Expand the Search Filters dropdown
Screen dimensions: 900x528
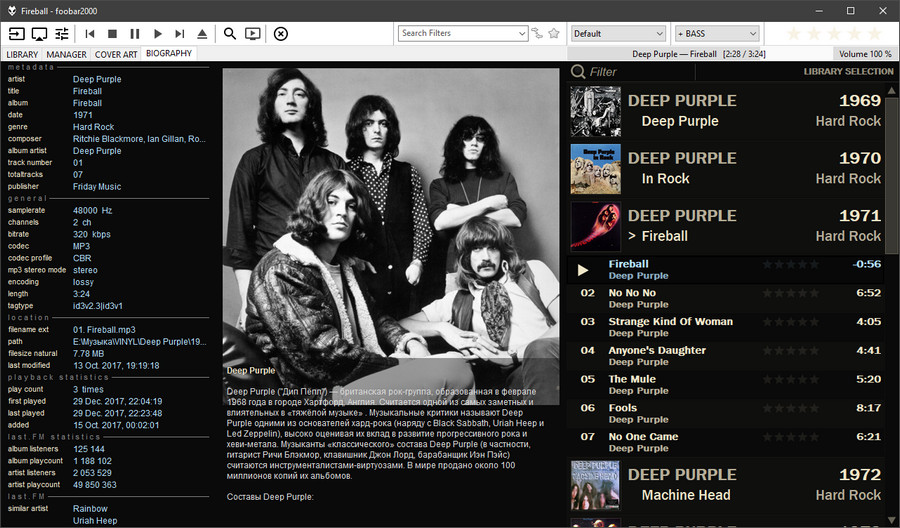[522, 33]
